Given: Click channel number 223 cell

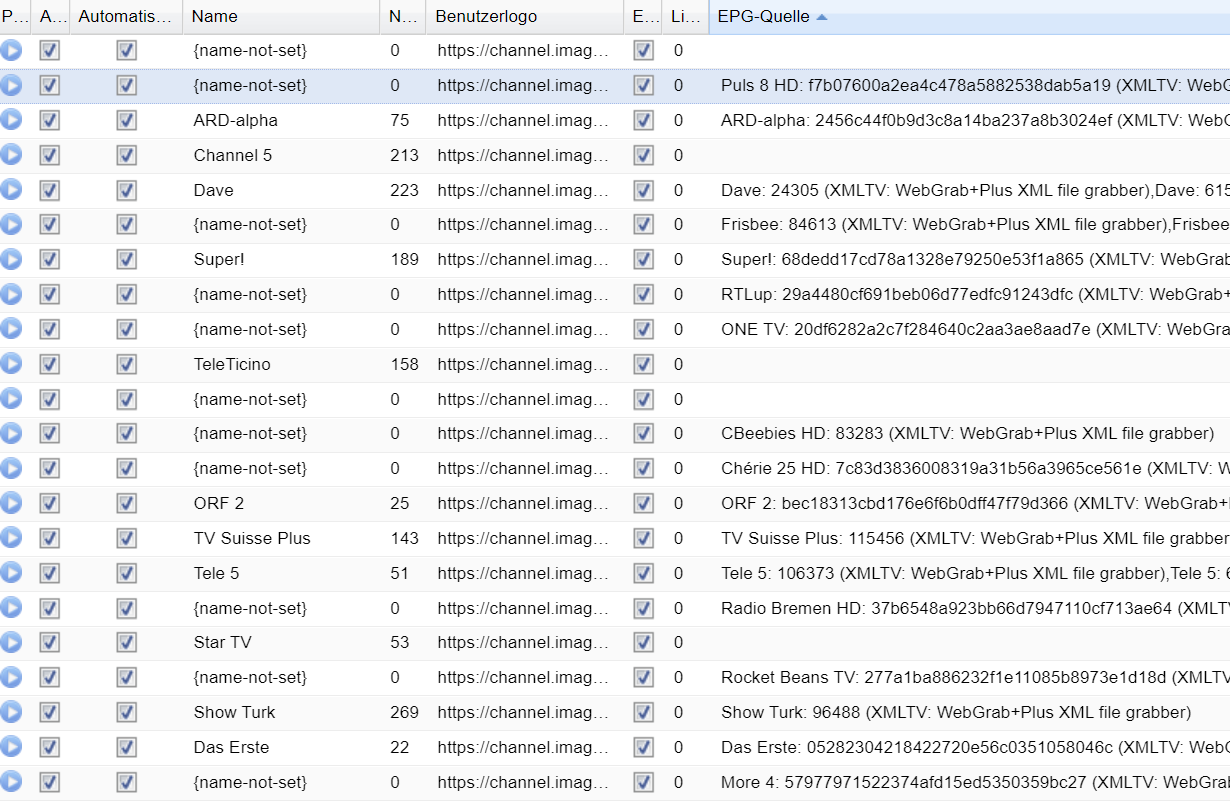Looking at the screenshot, I should 403,190.
